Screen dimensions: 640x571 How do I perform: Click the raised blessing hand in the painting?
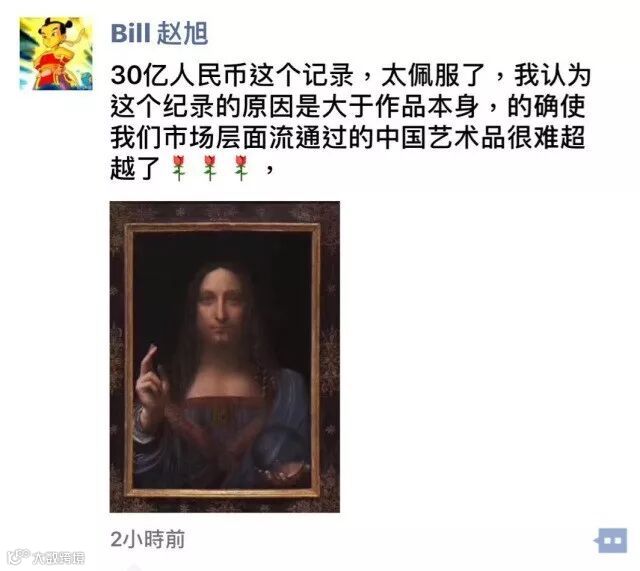[x=151, y=384]
